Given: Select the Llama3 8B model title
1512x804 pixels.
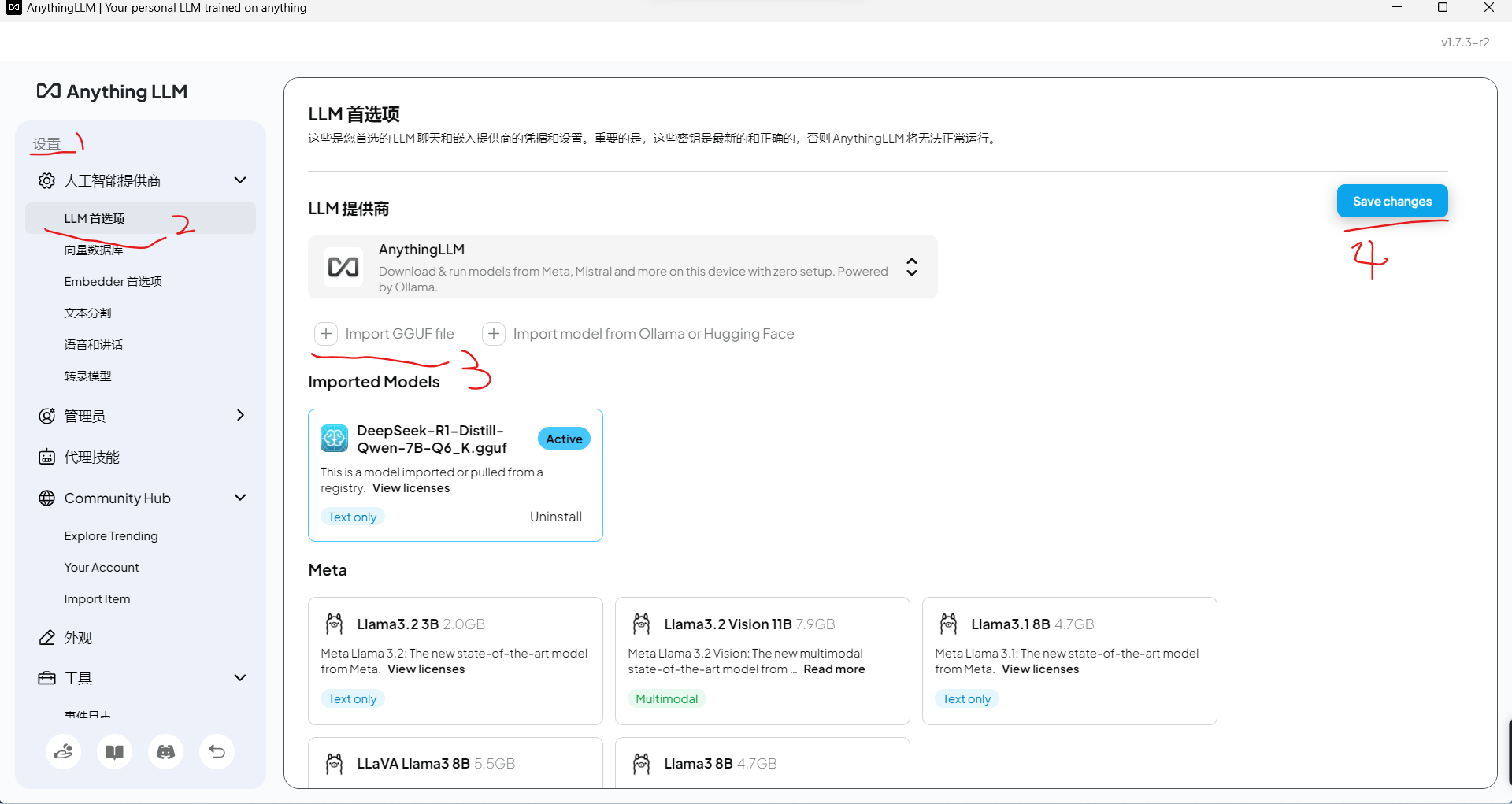Looking at the screenshot, I should 699,764.
